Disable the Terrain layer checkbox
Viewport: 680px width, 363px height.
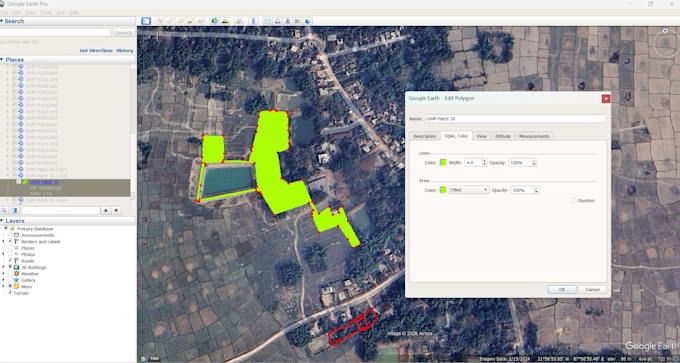coord(10,293)
